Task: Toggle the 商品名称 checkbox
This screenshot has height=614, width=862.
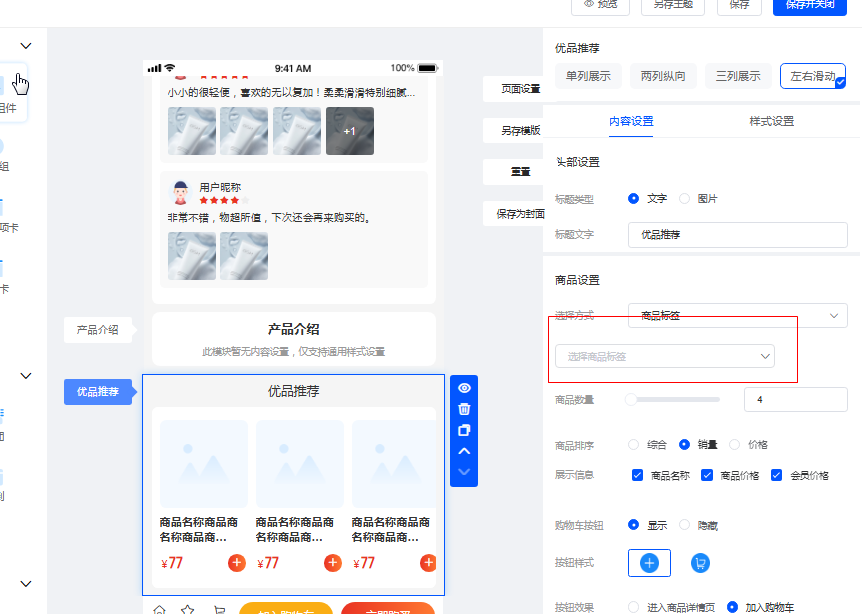Action: point(637,475)
